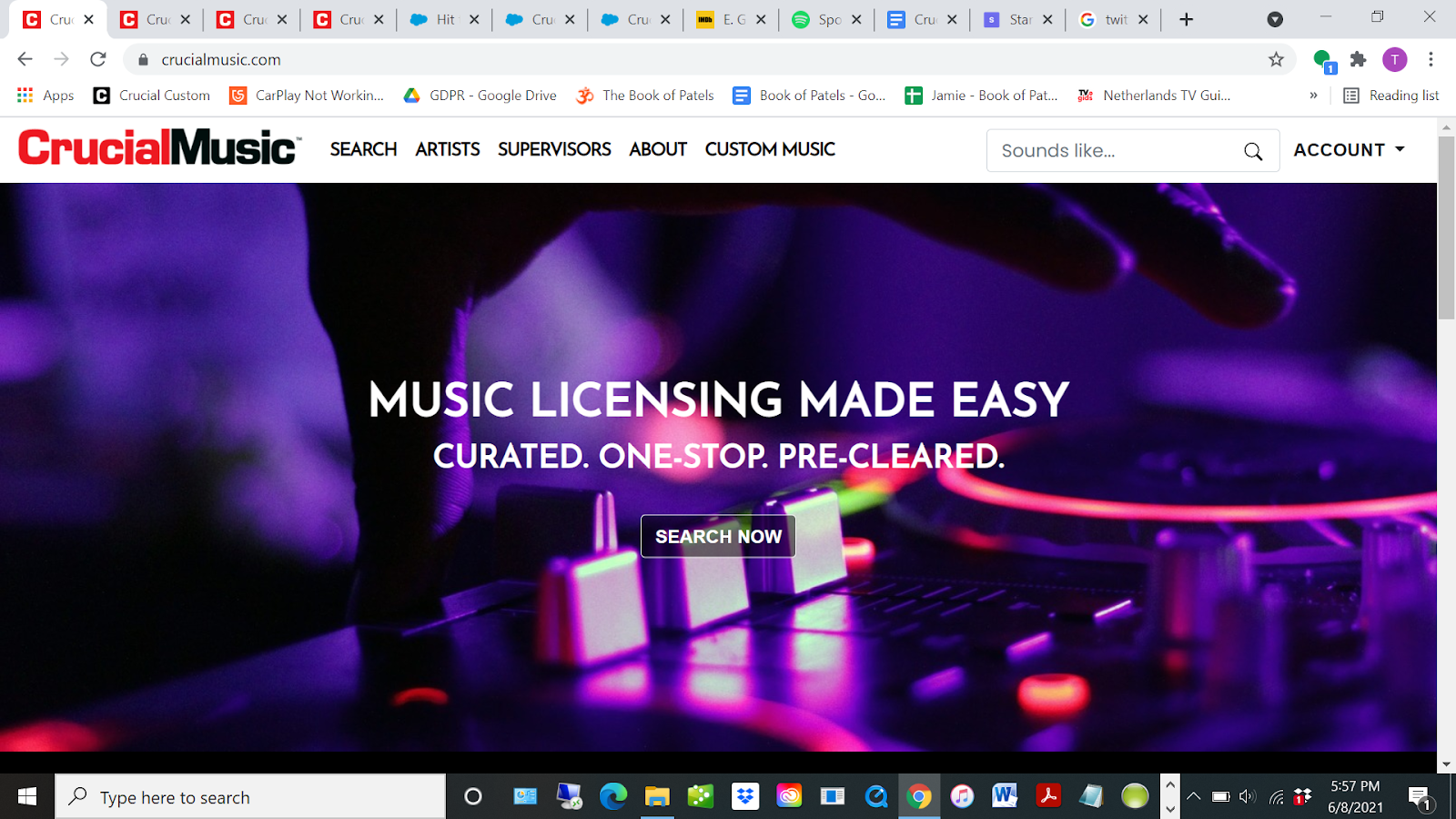
Task: Open the tab search dropdown arrow
Action: click(1275, 19)
